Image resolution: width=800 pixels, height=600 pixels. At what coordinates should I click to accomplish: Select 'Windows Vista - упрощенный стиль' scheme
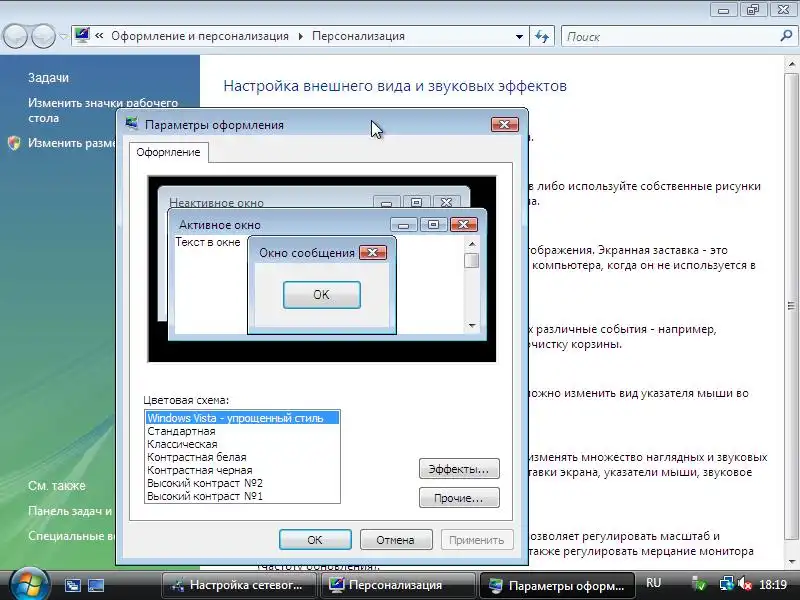[x=242, y=418]
